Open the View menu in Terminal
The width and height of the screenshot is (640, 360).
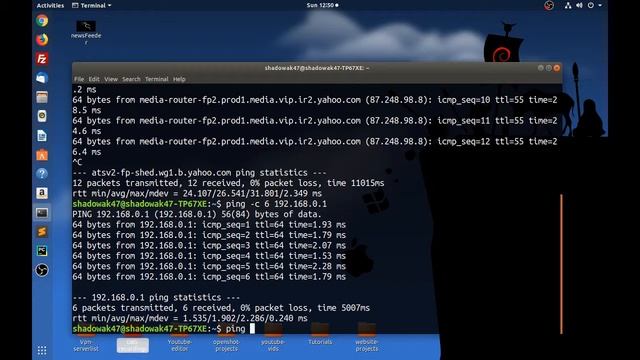click(111, 79)
